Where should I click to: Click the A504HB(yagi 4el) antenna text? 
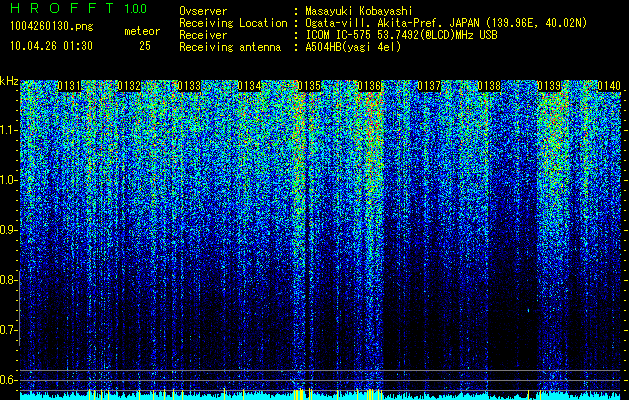click(353, 47)
